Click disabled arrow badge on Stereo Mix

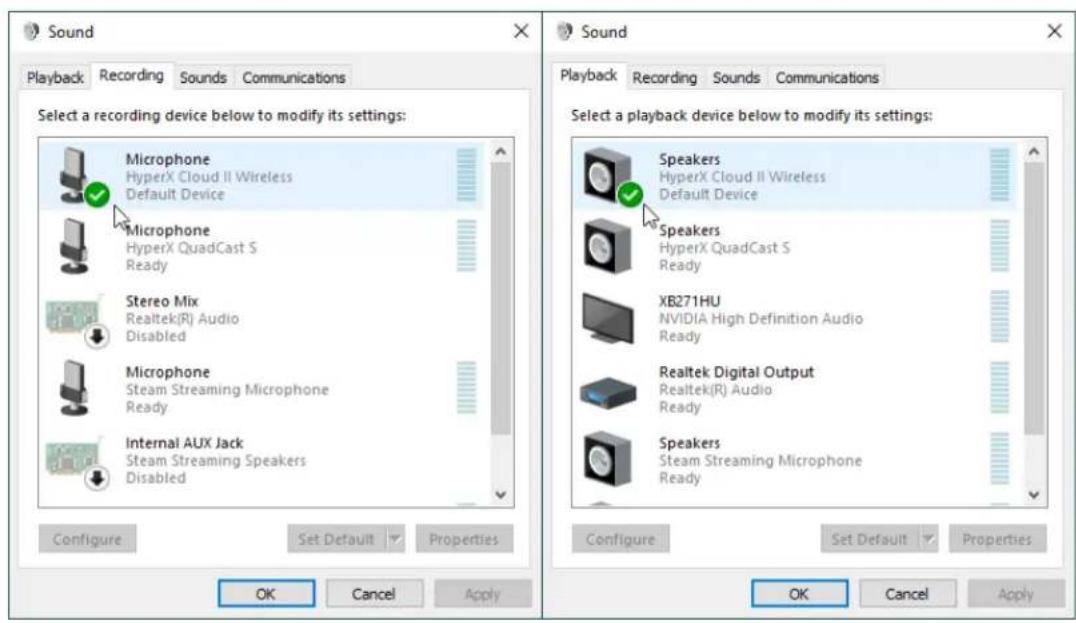click(x=97, y=336)
